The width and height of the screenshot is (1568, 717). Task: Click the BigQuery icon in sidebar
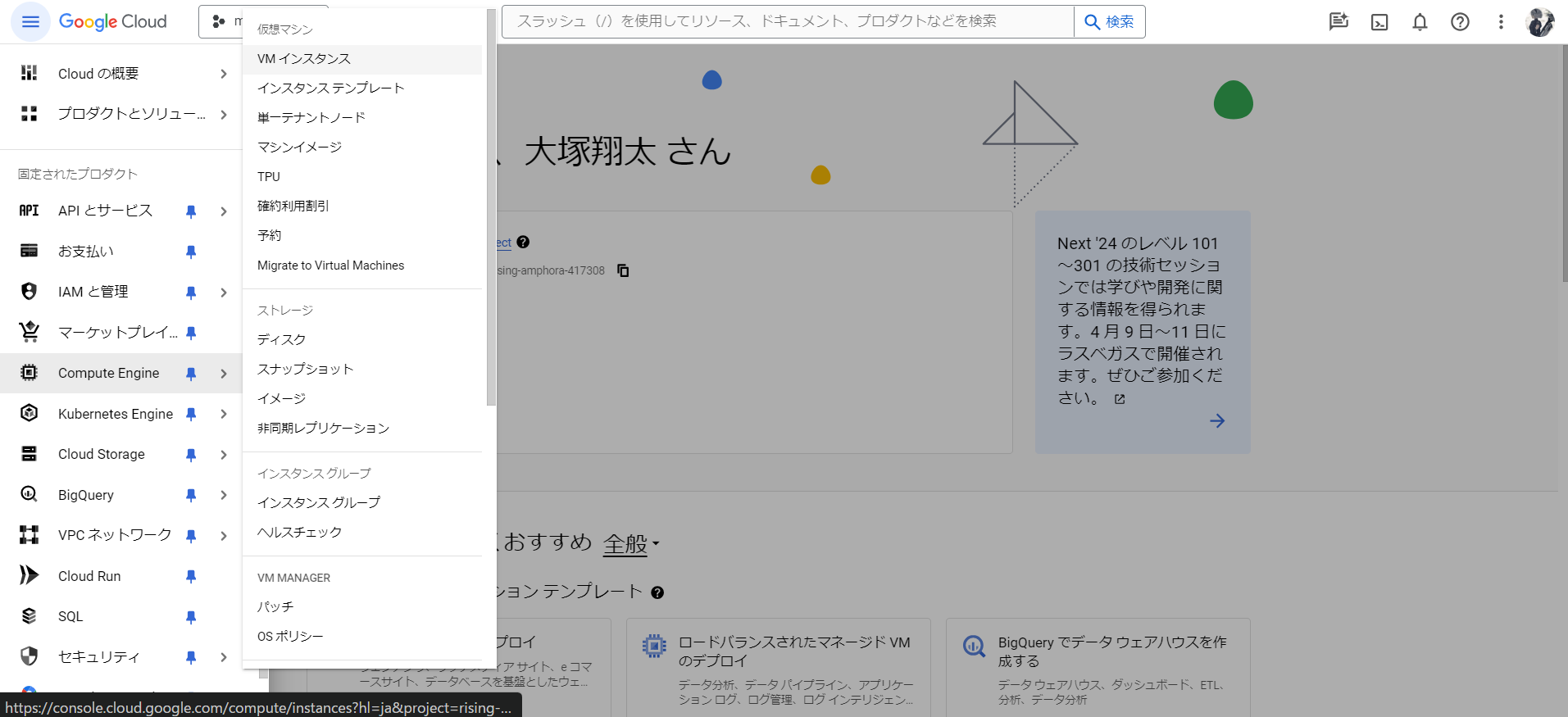pos(29,494)
